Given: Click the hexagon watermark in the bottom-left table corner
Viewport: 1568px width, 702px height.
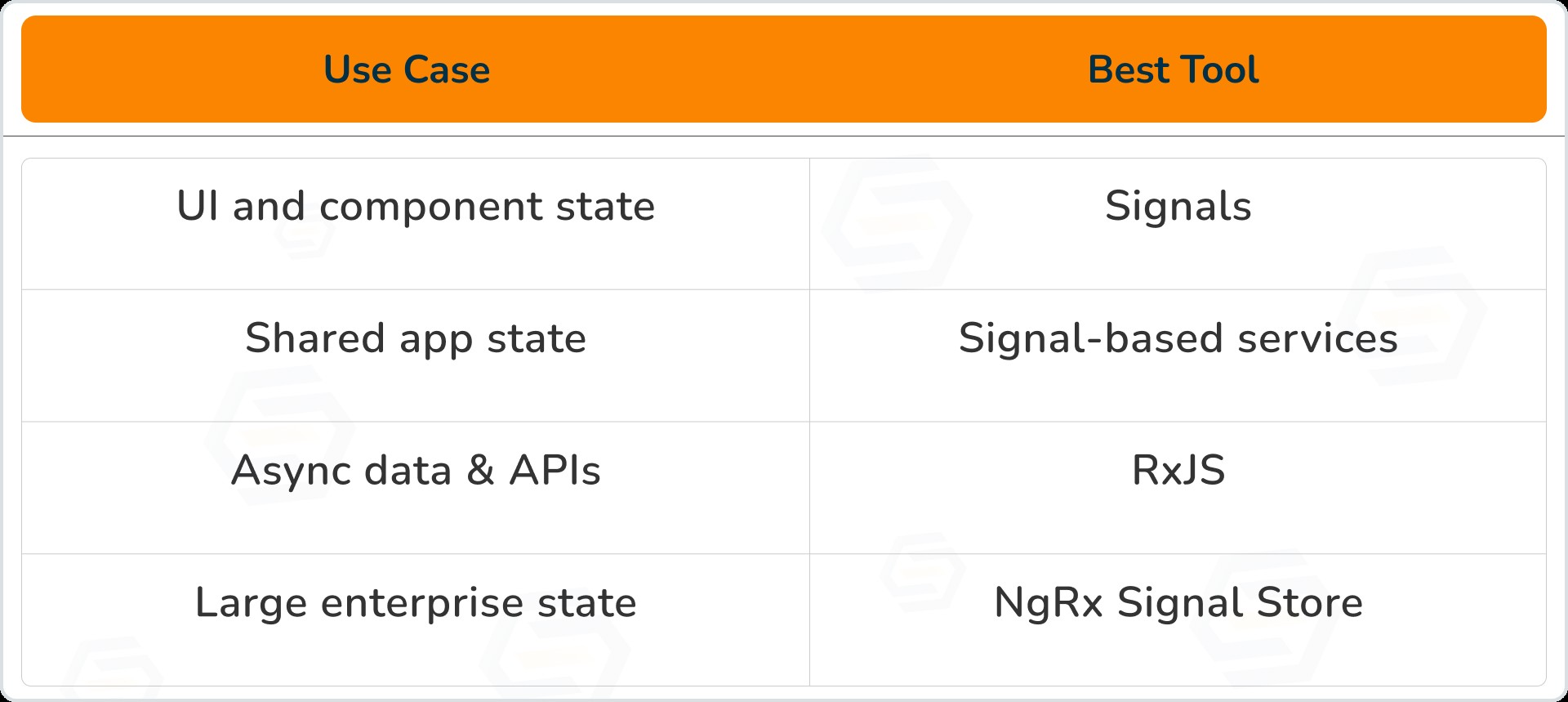Looking at the screenshot, I should coord(113,672).
